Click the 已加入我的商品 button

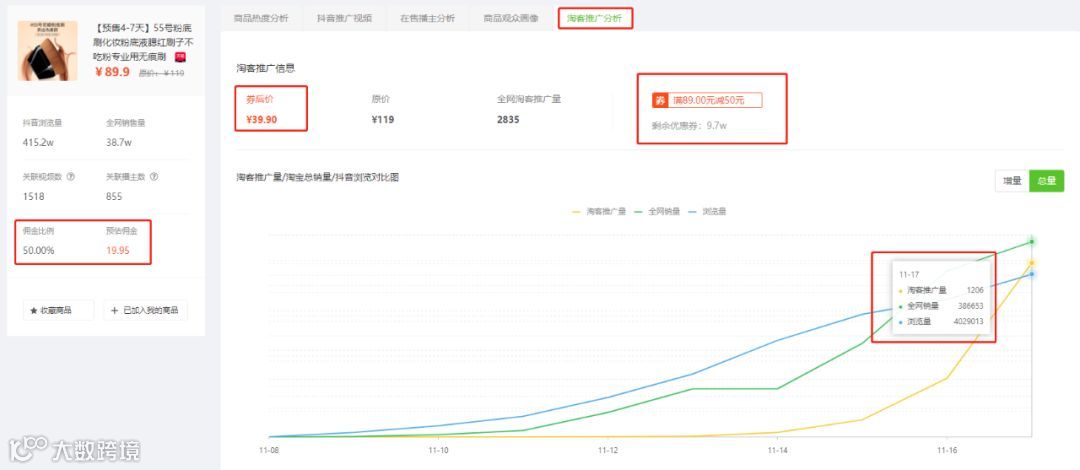pos(145,311)
